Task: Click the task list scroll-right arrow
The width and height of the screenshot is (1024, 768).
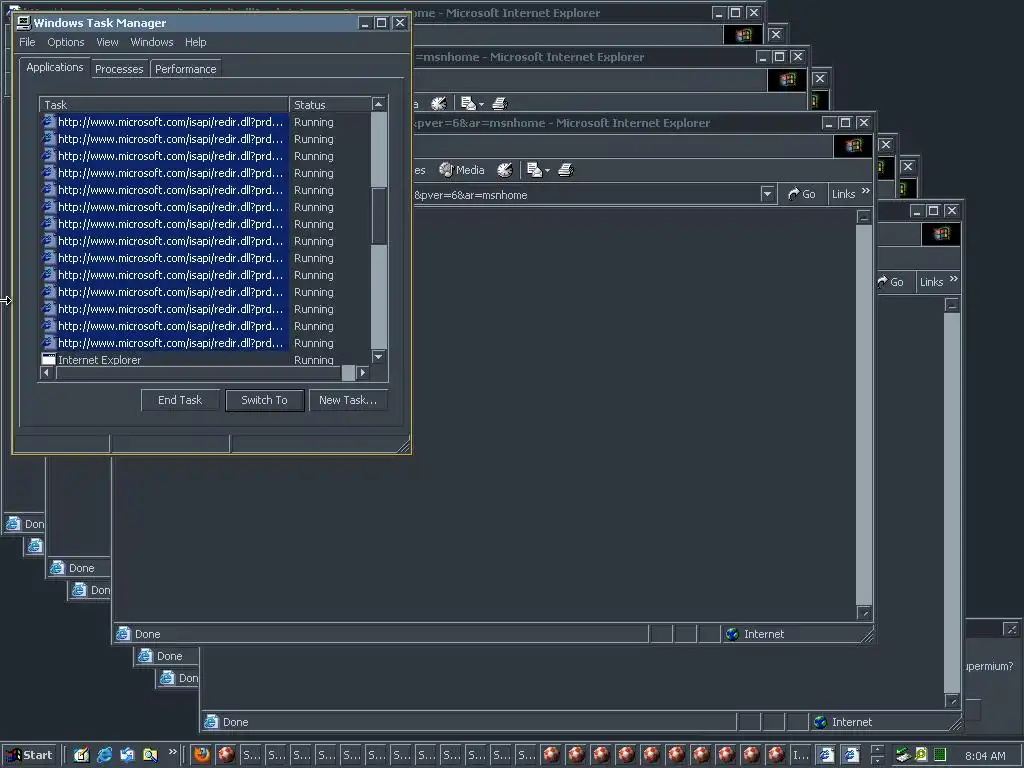Action: (363, 372)
